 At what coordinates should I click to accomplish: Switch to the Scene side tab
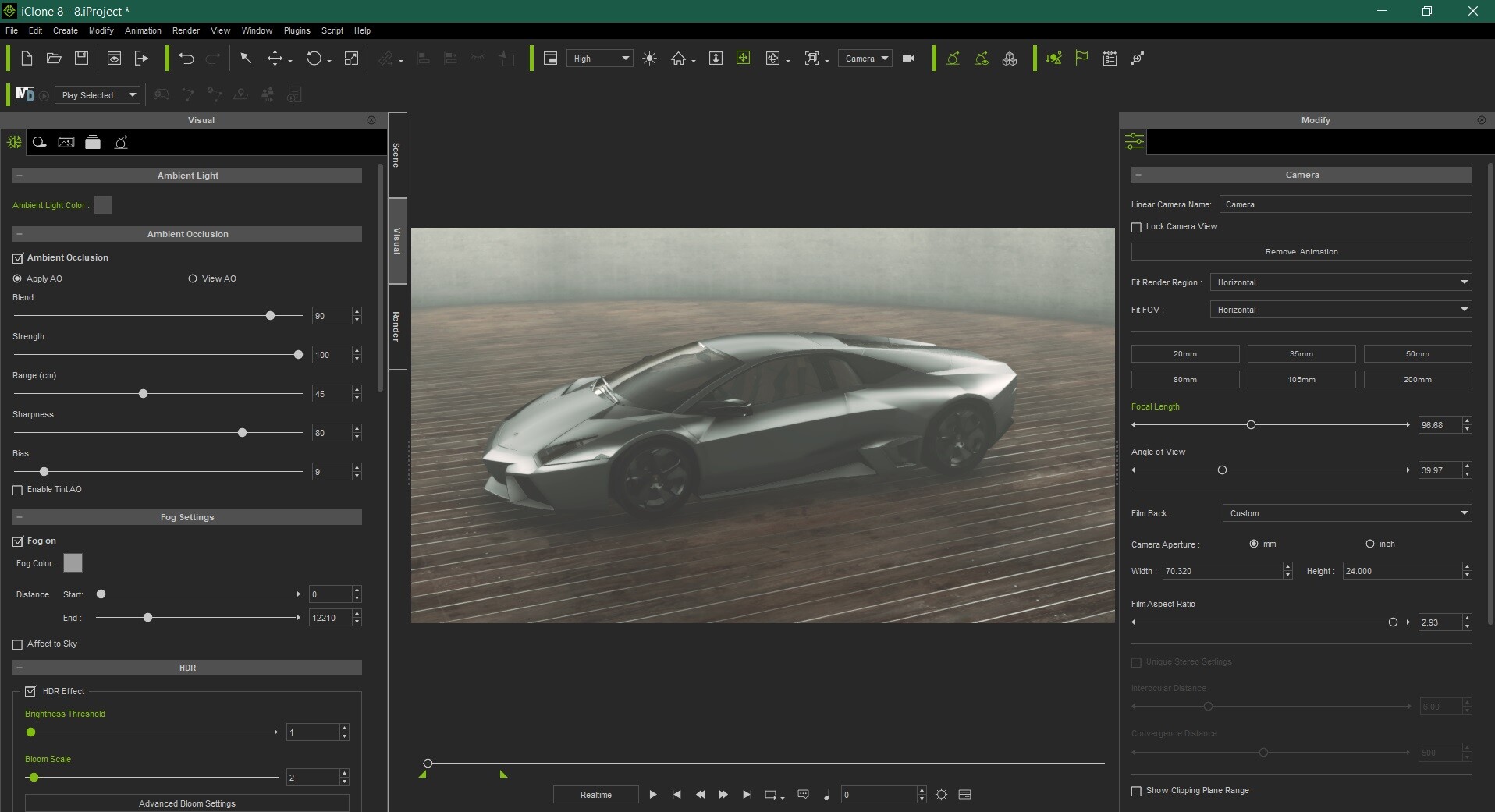pos(396,154)
